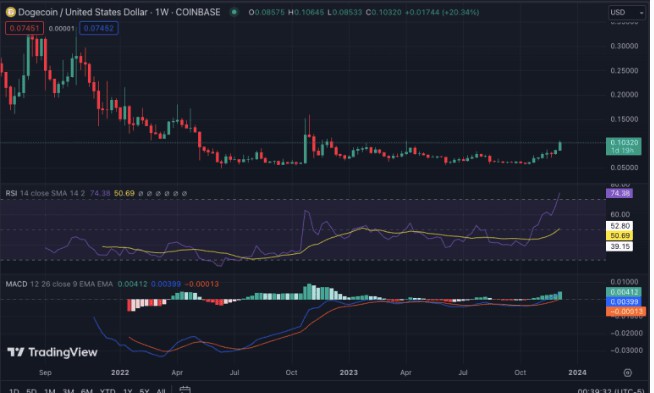Click the green 0.00412 MACD axis tag
This screenshot has height=393, width=654.
(624, 292)
